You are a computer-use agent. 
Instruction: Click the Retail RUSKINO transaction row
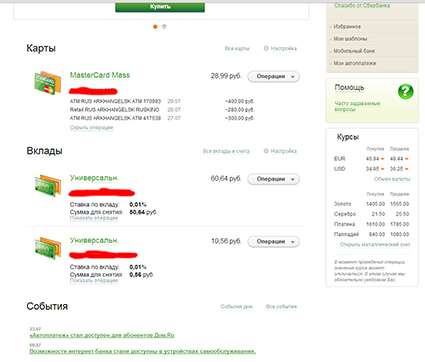[162, 110]
